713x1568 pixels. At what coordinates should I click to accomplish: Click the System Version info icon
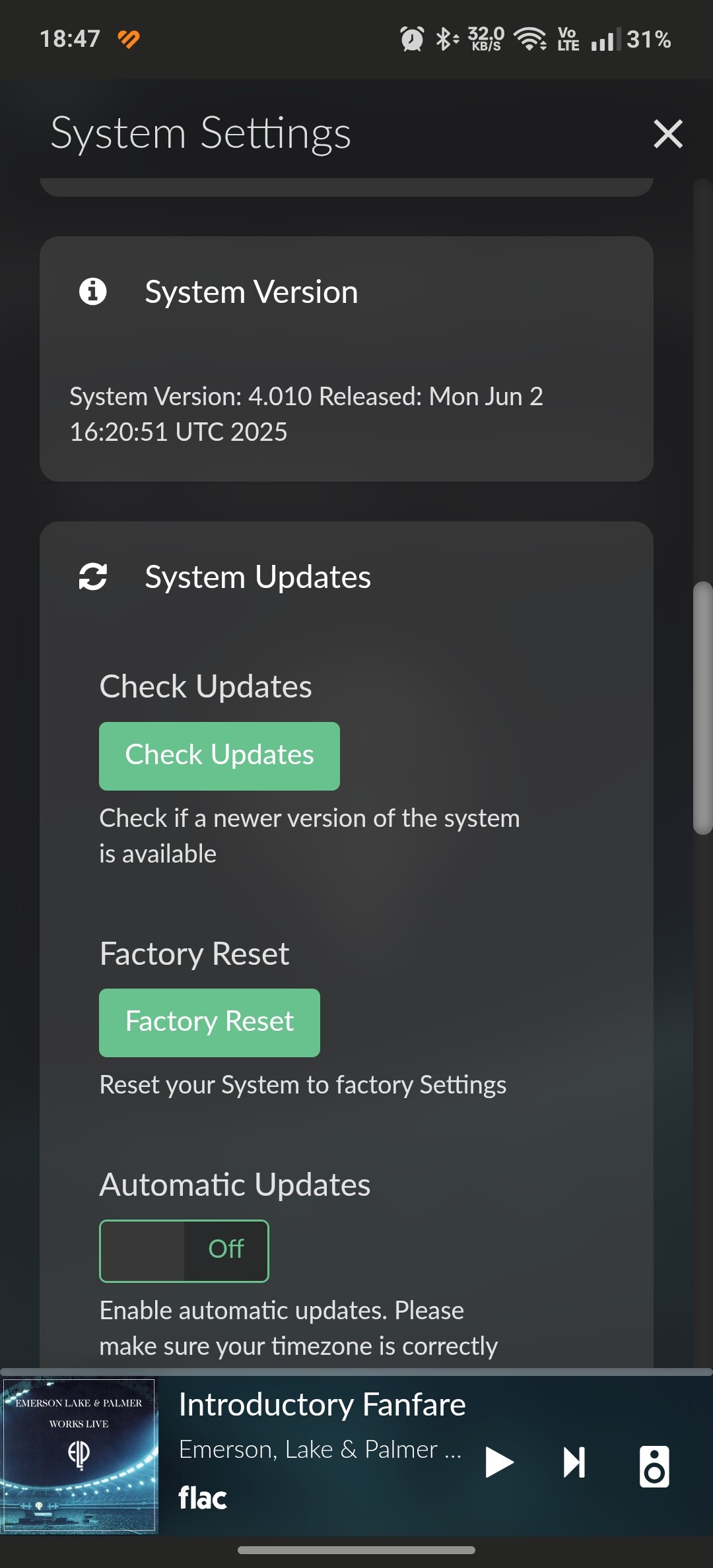tap(92, 291)
